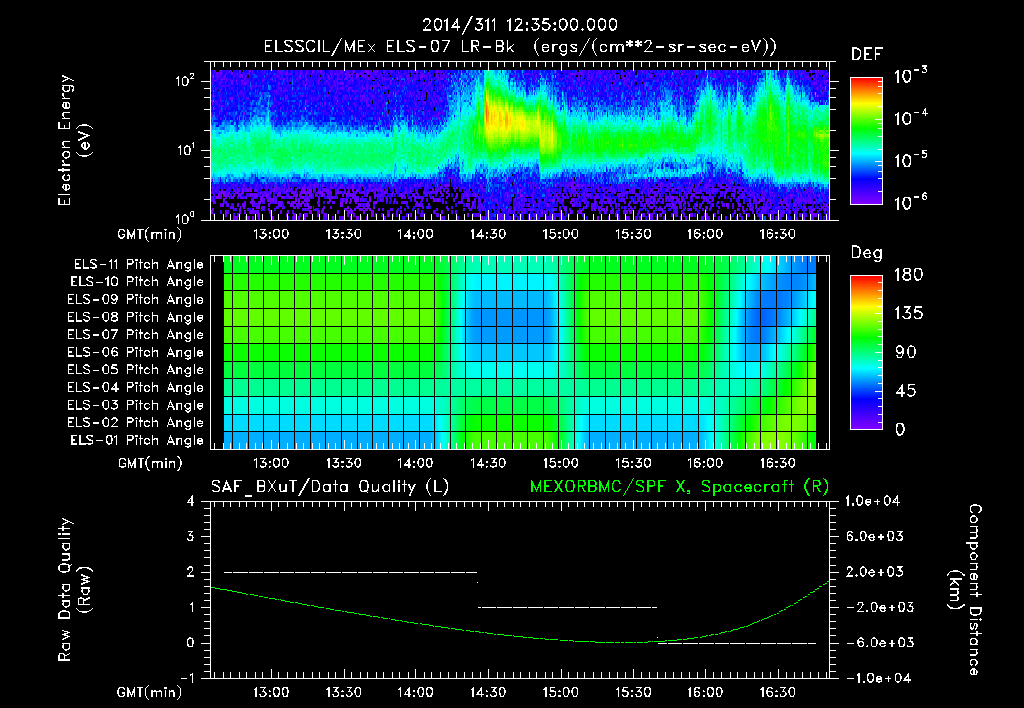Select the ELS-10 Pitch Angle row label

point(137,282)
